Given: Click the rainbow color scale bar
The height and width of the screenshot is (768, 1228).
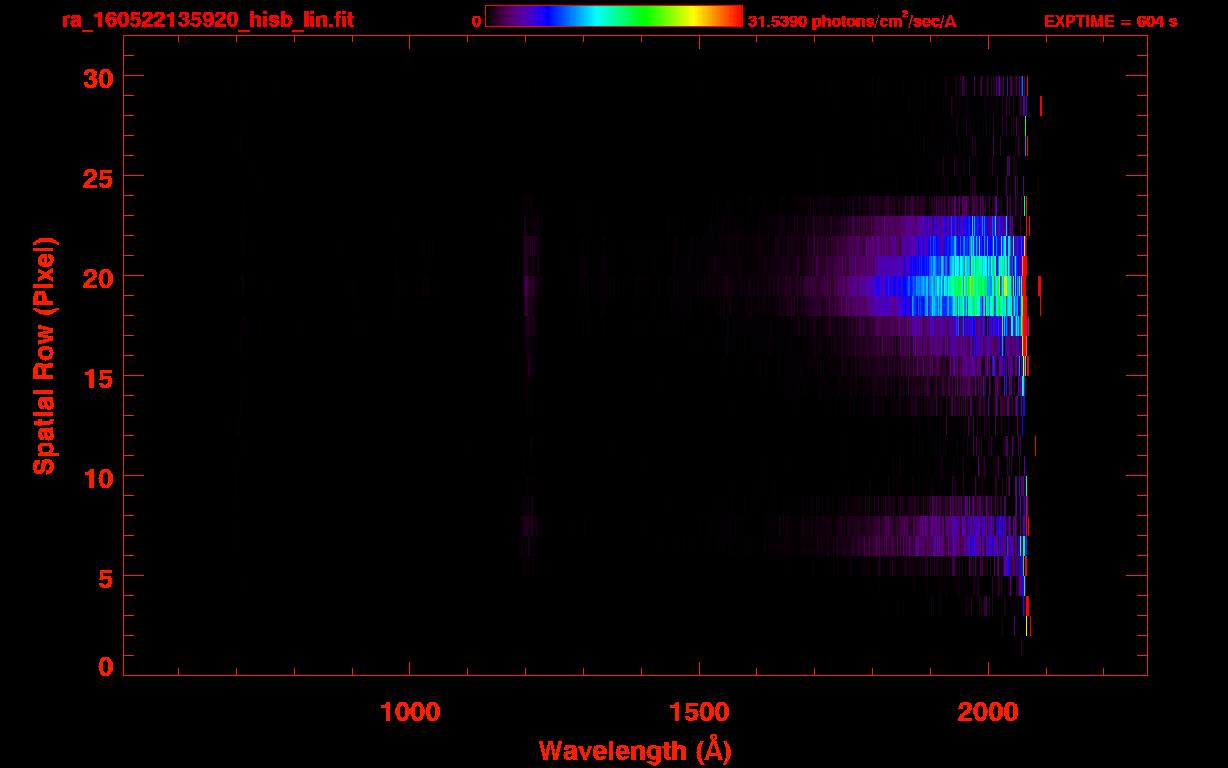Looking at the screenshot, I should pos(614,17).
